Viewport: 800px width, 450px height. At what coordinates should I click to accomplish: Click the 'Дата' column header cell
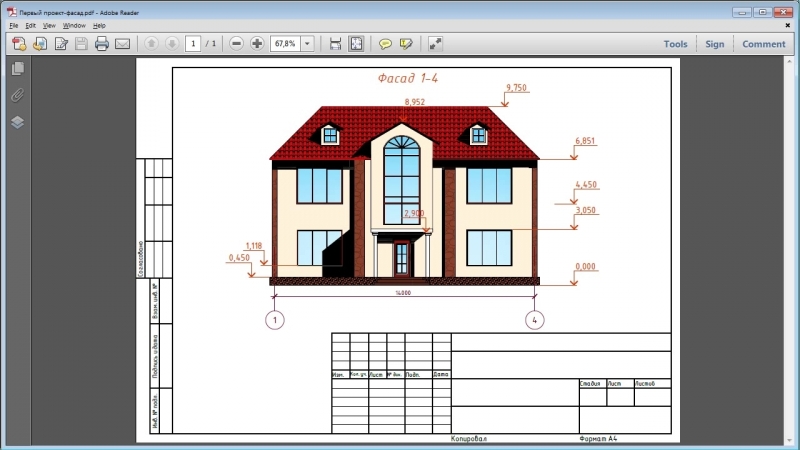pos(441,374)
